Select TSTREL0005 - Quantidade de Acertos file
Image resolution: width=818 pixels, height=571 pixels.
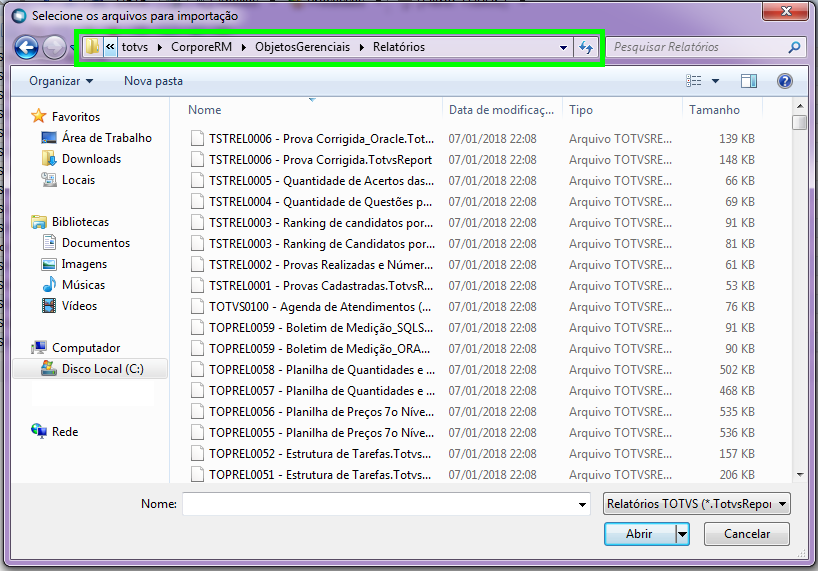click(x=321, y=180)
